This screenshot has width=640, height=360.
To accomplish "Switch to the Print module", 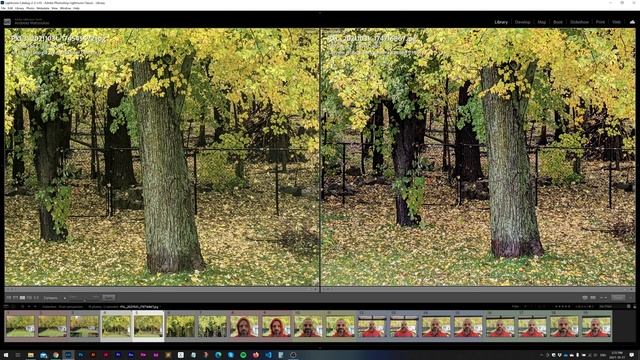I will click(x=600, y=22).
